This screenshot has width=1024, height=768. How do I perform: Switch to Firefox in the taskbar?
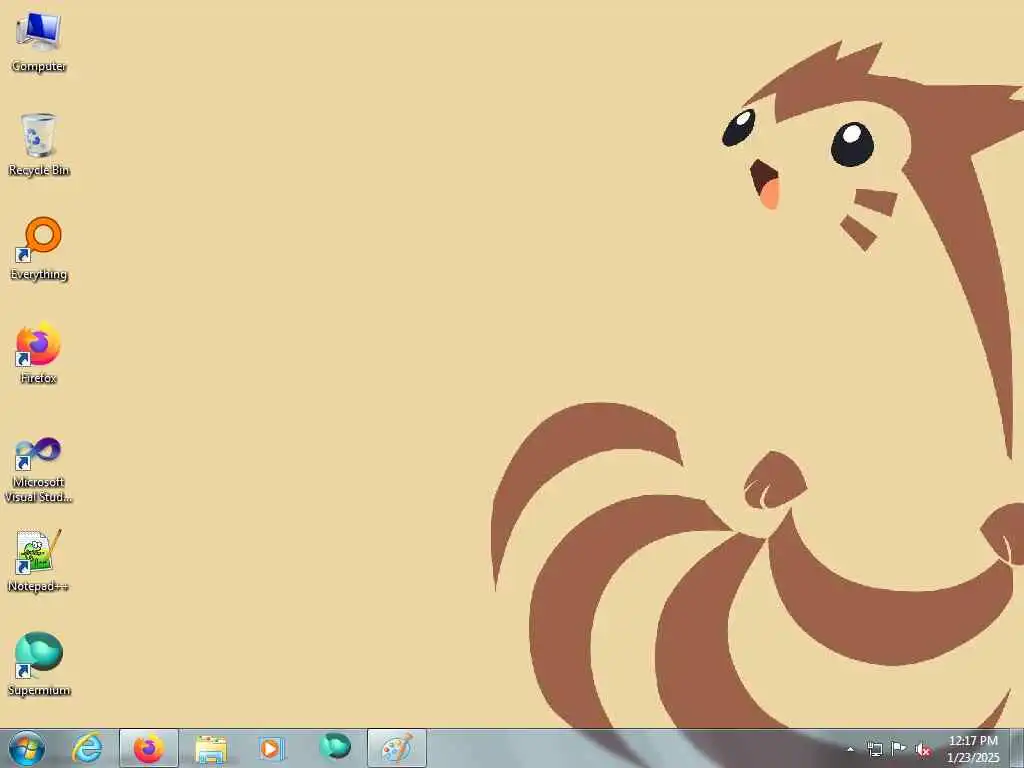tap(149, 748)
